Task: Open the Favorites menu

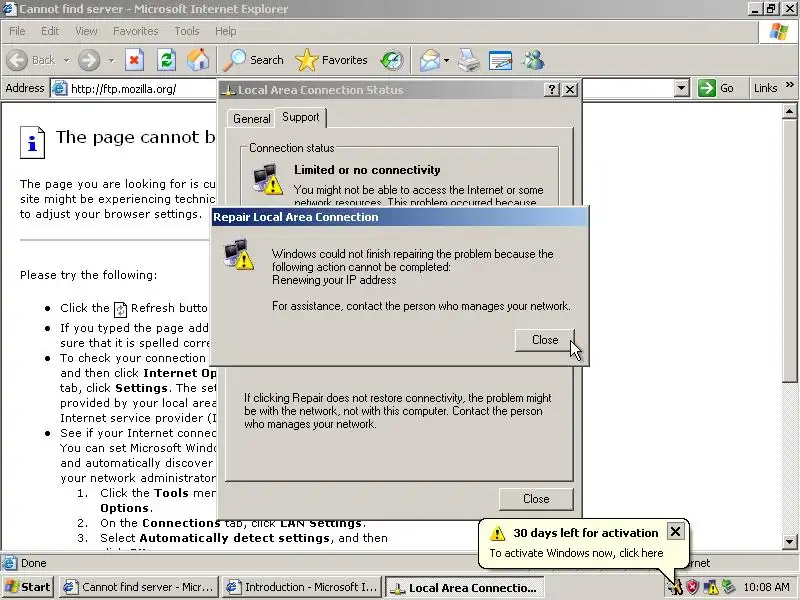Action: 136,31
